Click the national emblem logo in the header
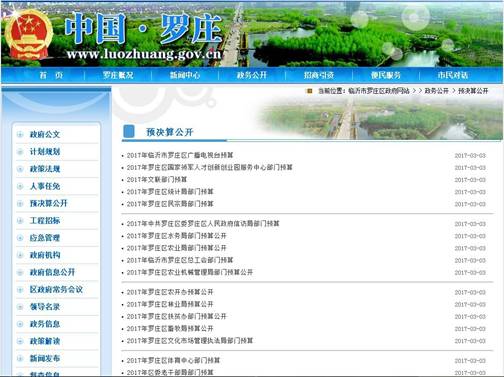The height and width of the screenshot is (377, 504). [x=28, y=34]
